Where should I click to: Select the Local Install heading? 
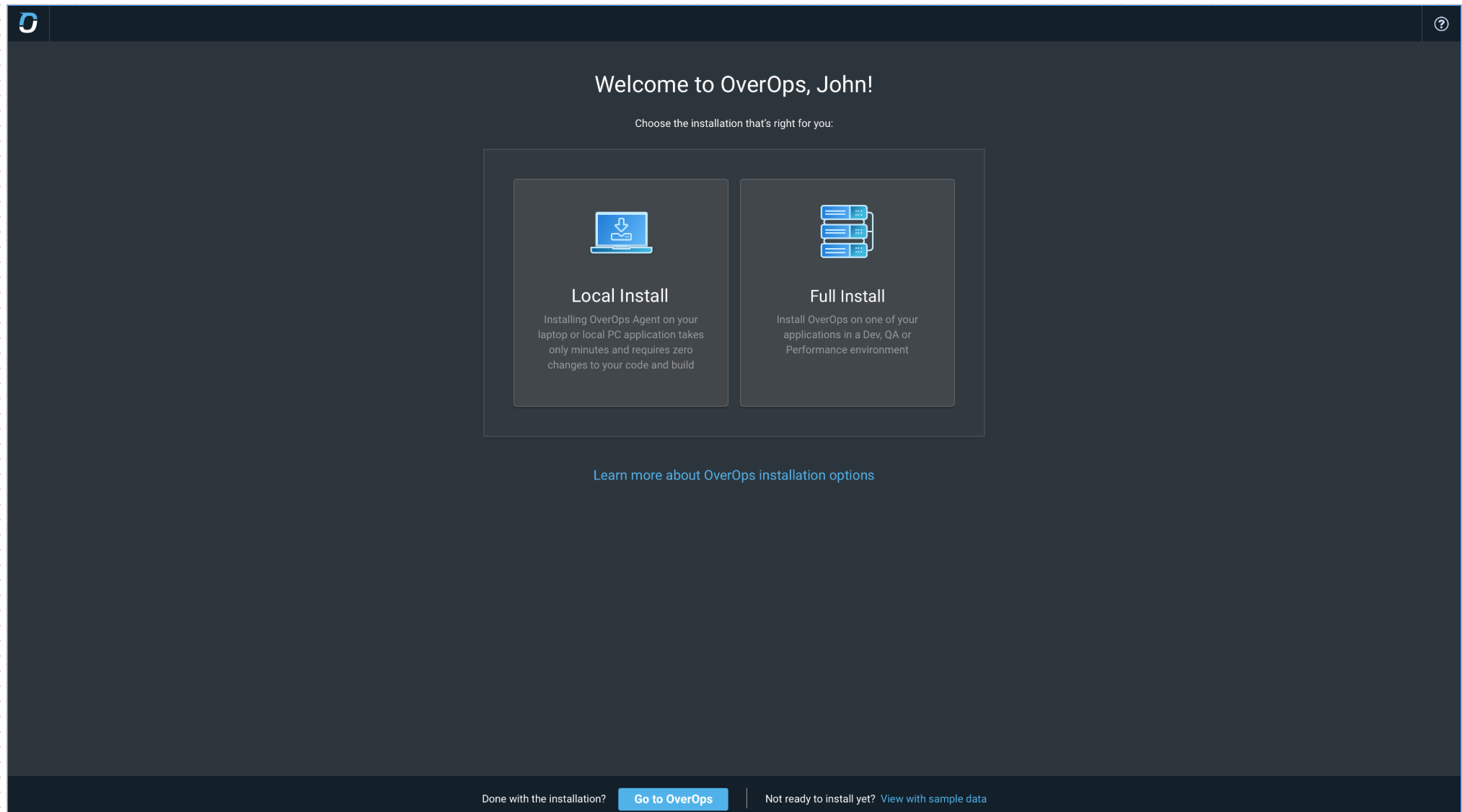[620, 296]
